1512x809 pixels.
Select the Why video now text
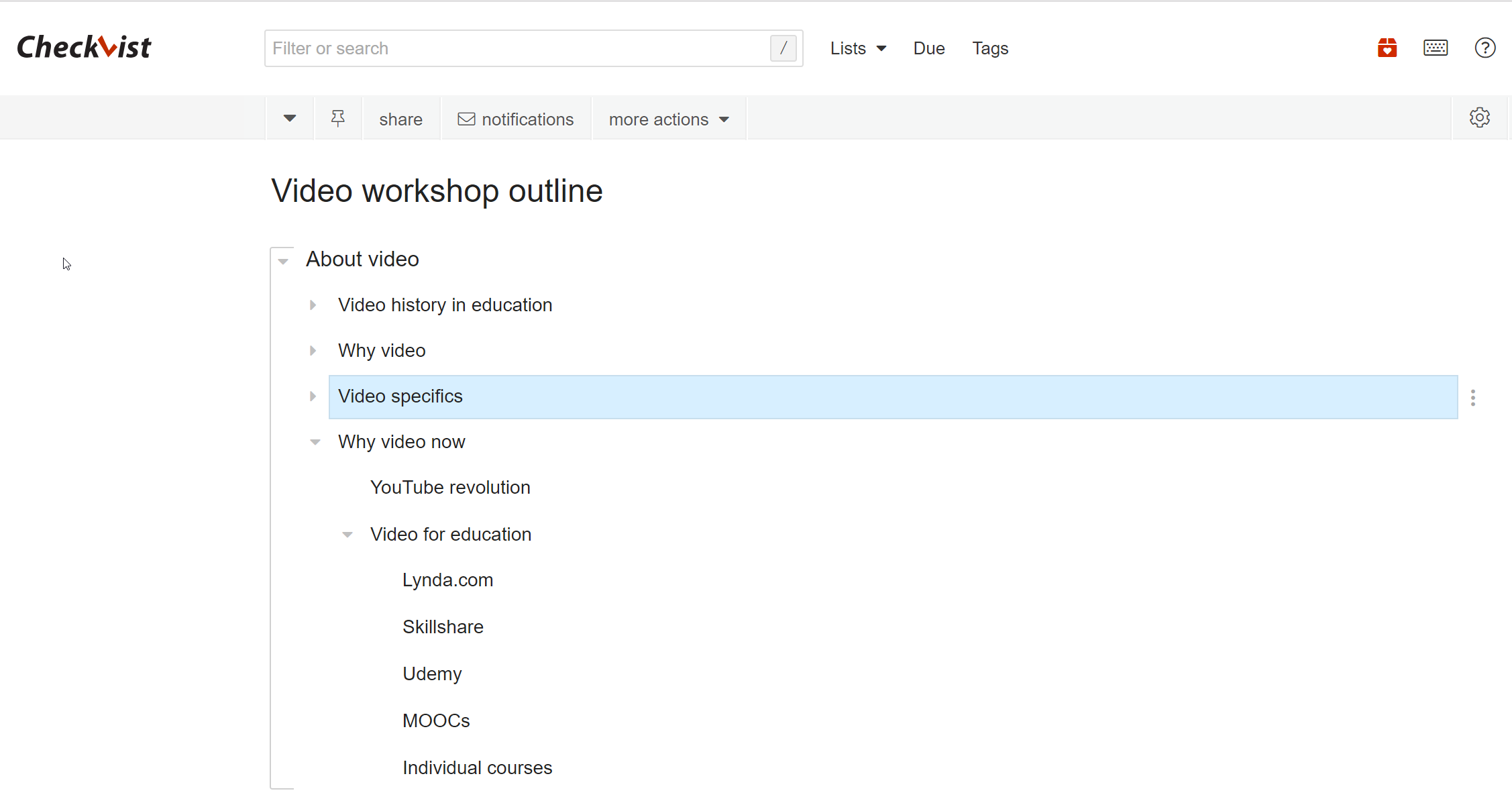[401, 442]
